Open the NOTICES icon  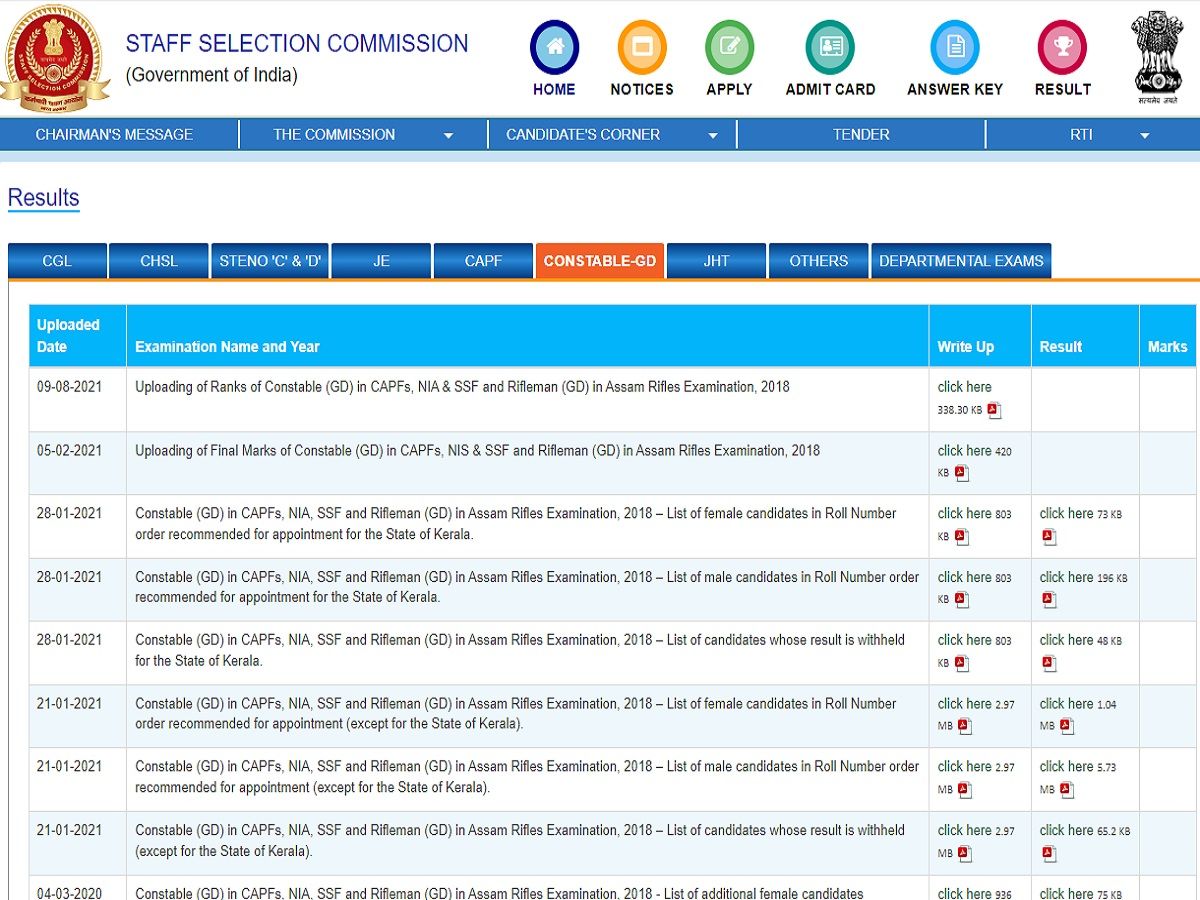(x=642, y=47)
